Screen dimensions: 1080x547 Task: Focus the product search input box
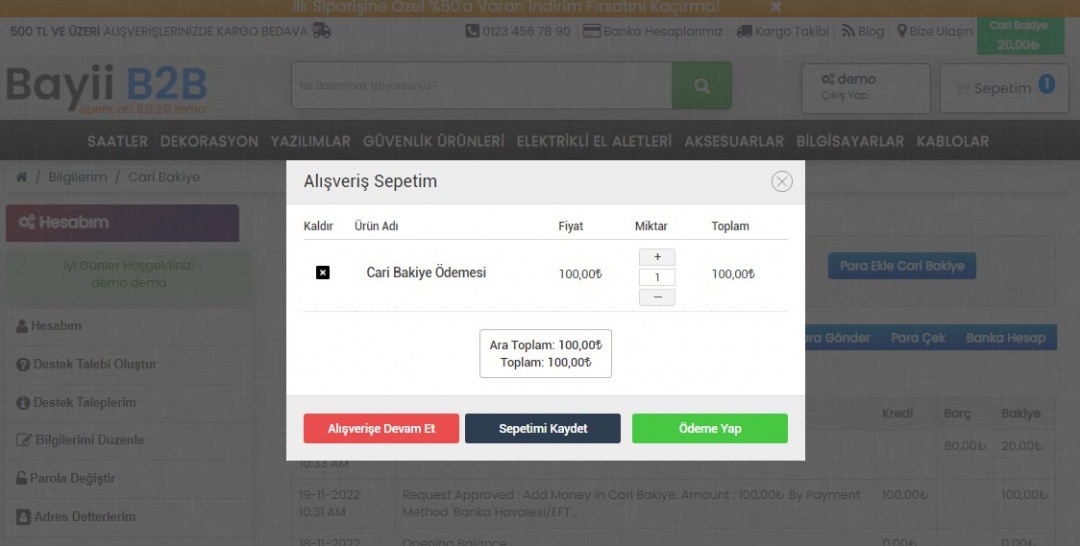click(x=481, y=86)
